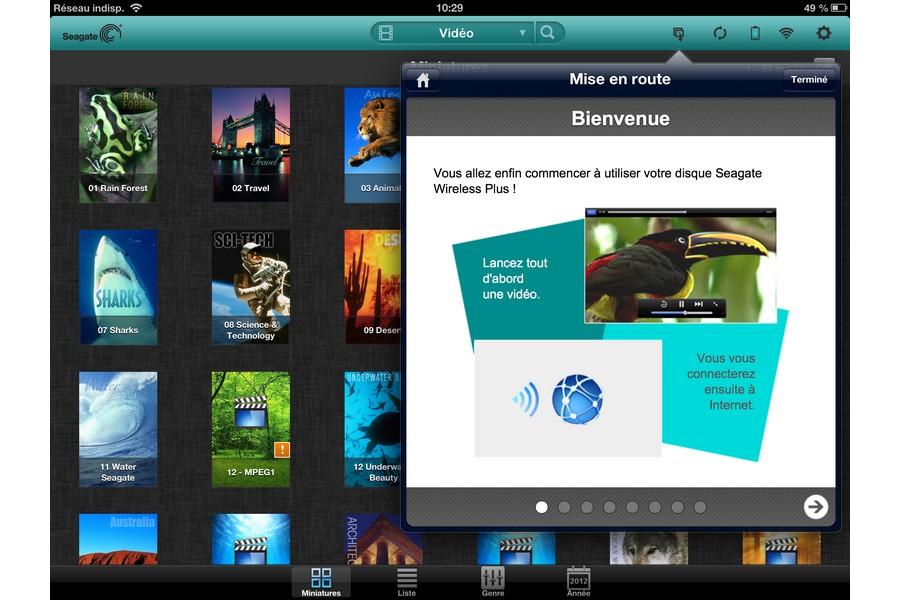Image resolution: width=900 pixels, height=600 pixels.
Task: Open the 03 Animal video thumbnail
Action: click(x=372, y=145)
